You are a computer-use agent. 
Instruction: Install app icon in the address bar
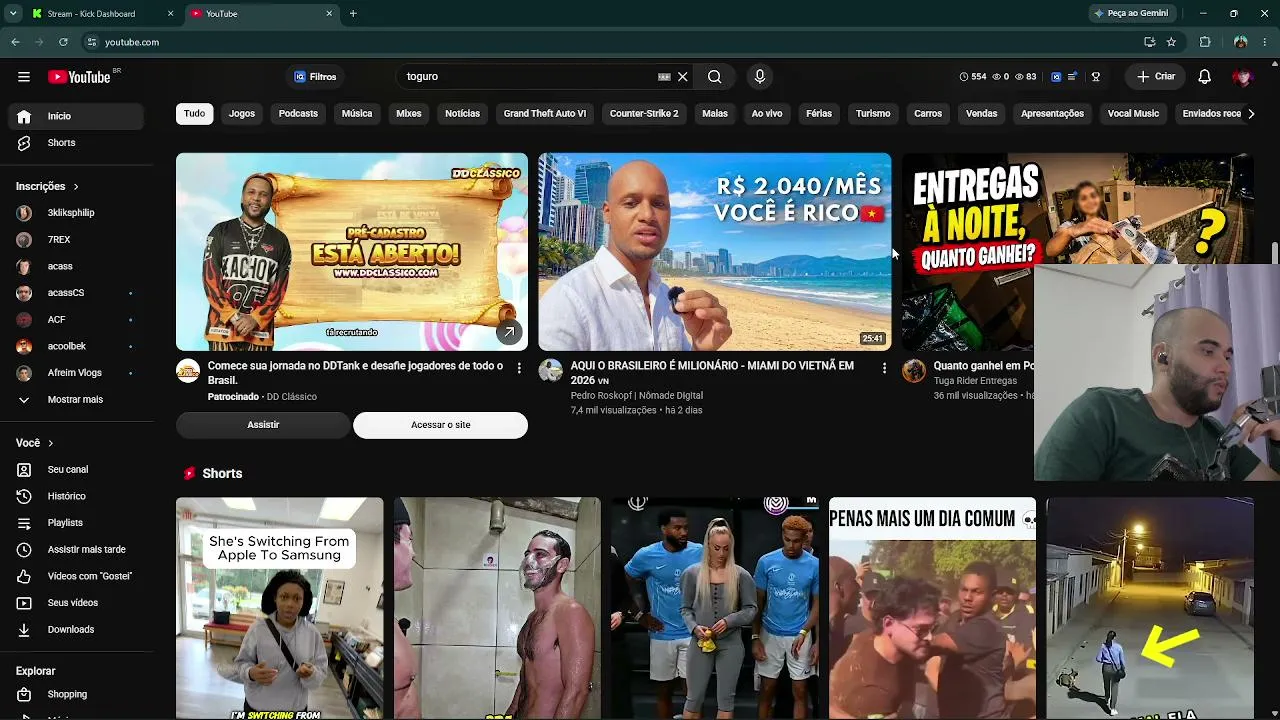click(1150, 42)
